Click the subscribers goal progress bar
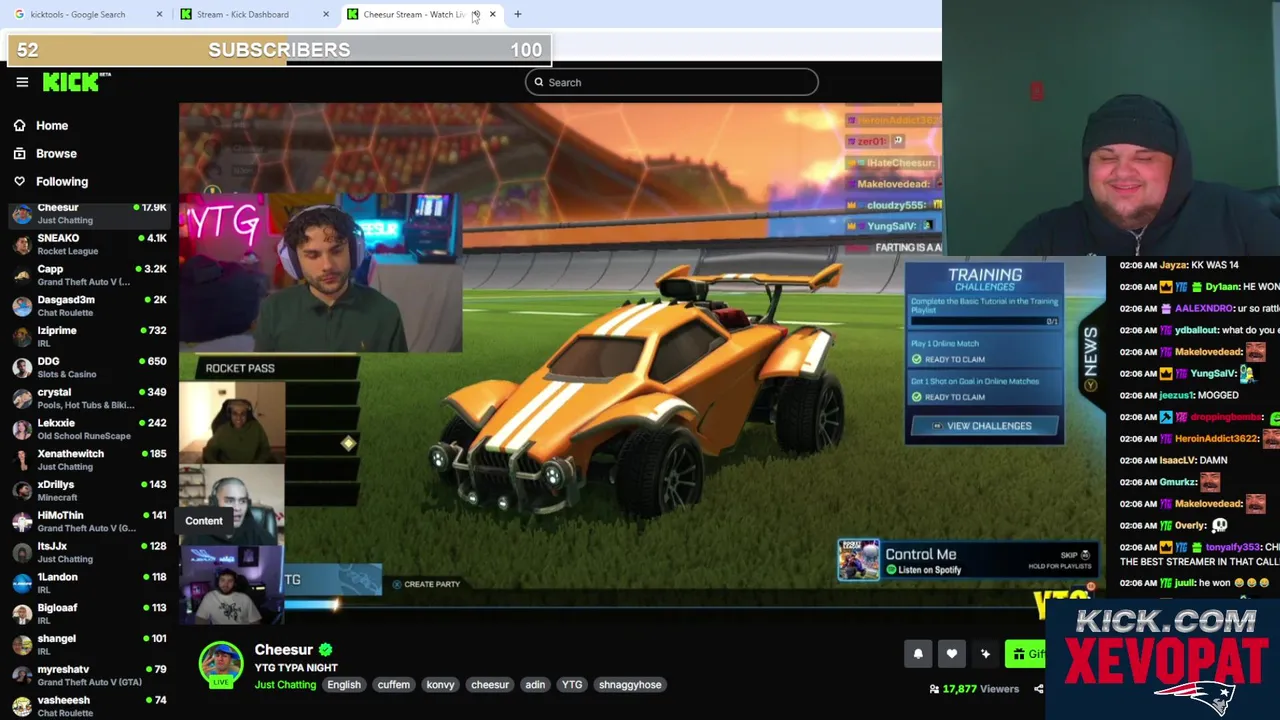This screenshot has height=720, width=1280. coord(279,50)
